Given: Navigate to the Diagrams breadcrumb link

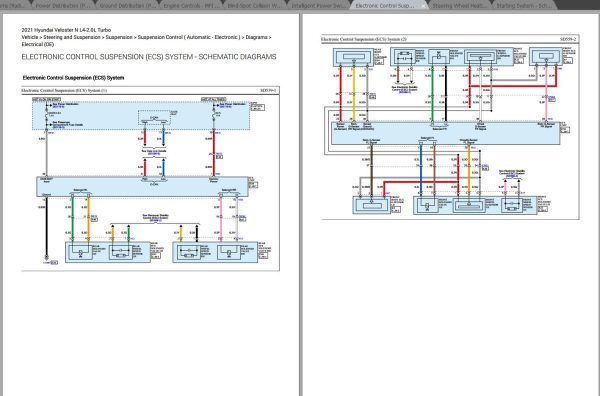Looking at the screenshot, I should point(256,37).
